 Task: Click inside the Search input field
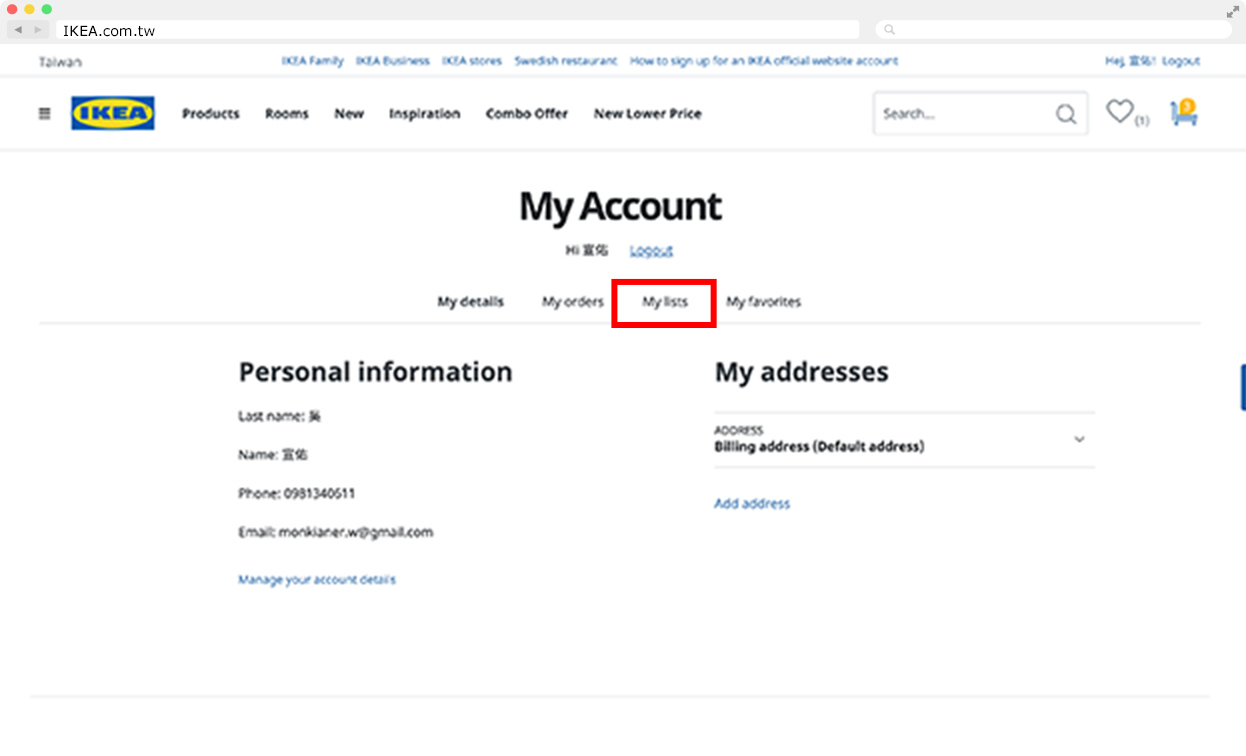pos(960,114)
